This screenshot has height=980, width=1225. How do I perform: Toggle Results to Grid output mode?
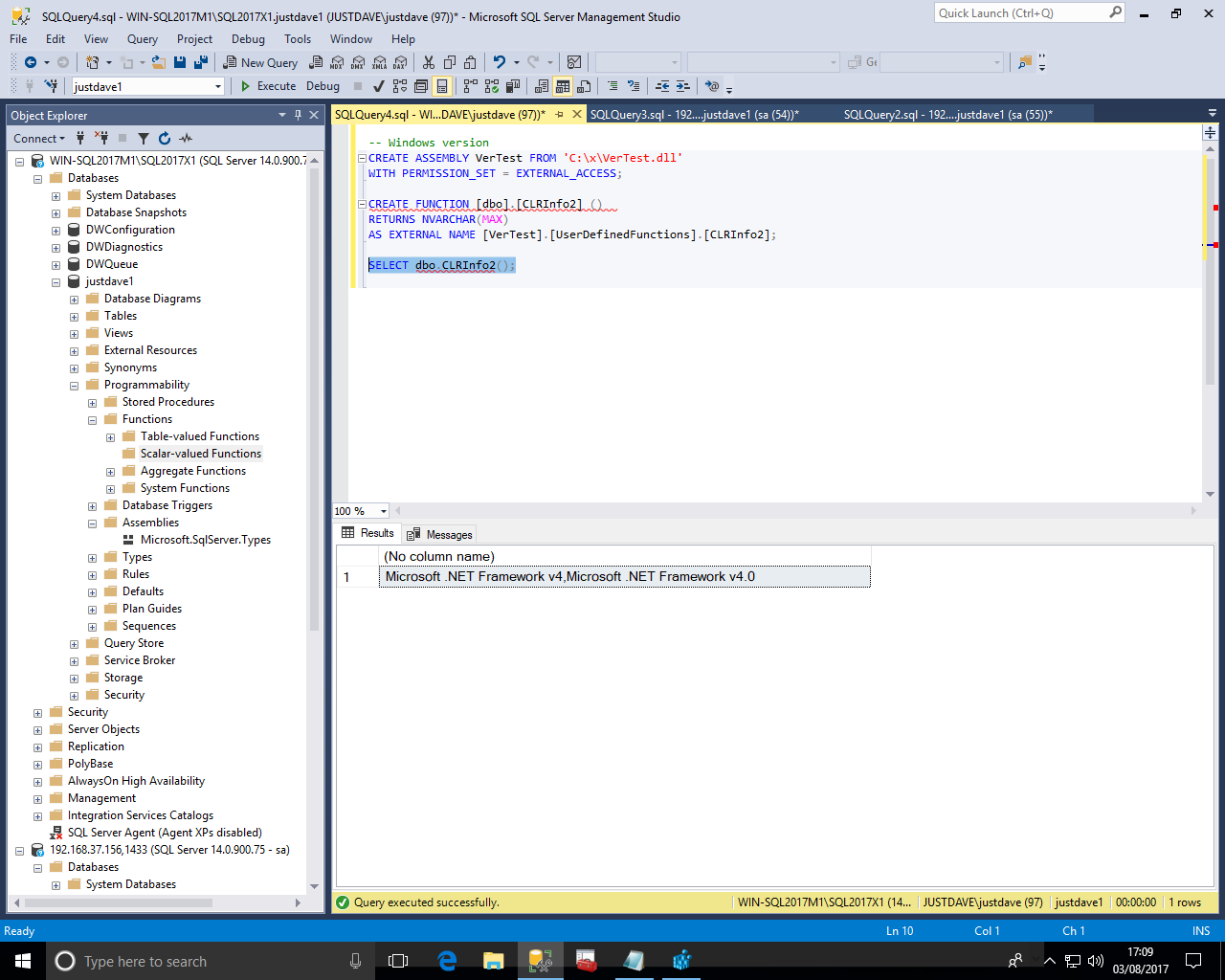(563, 86)
